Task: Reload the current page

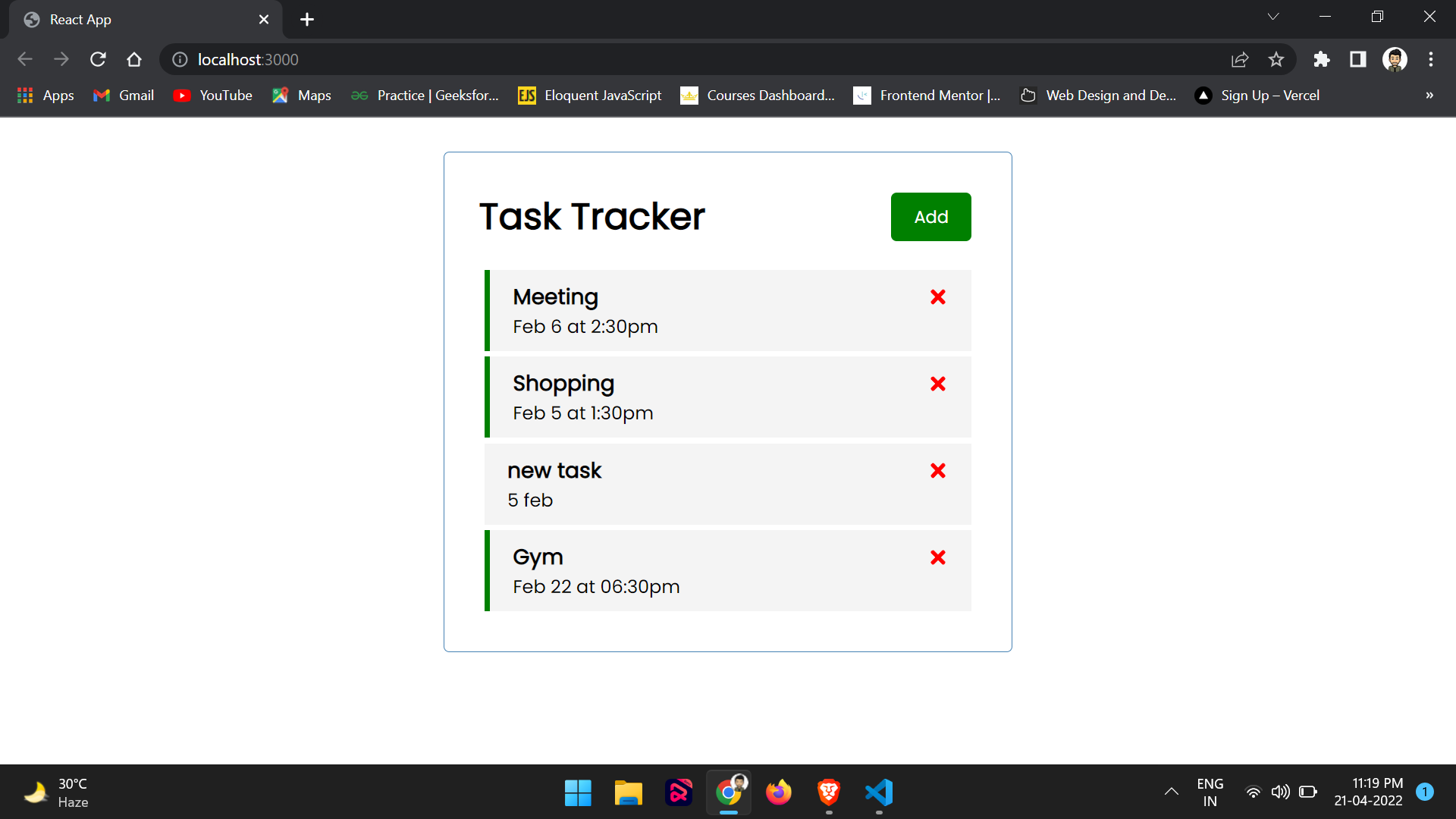Action: pos(98,59)
